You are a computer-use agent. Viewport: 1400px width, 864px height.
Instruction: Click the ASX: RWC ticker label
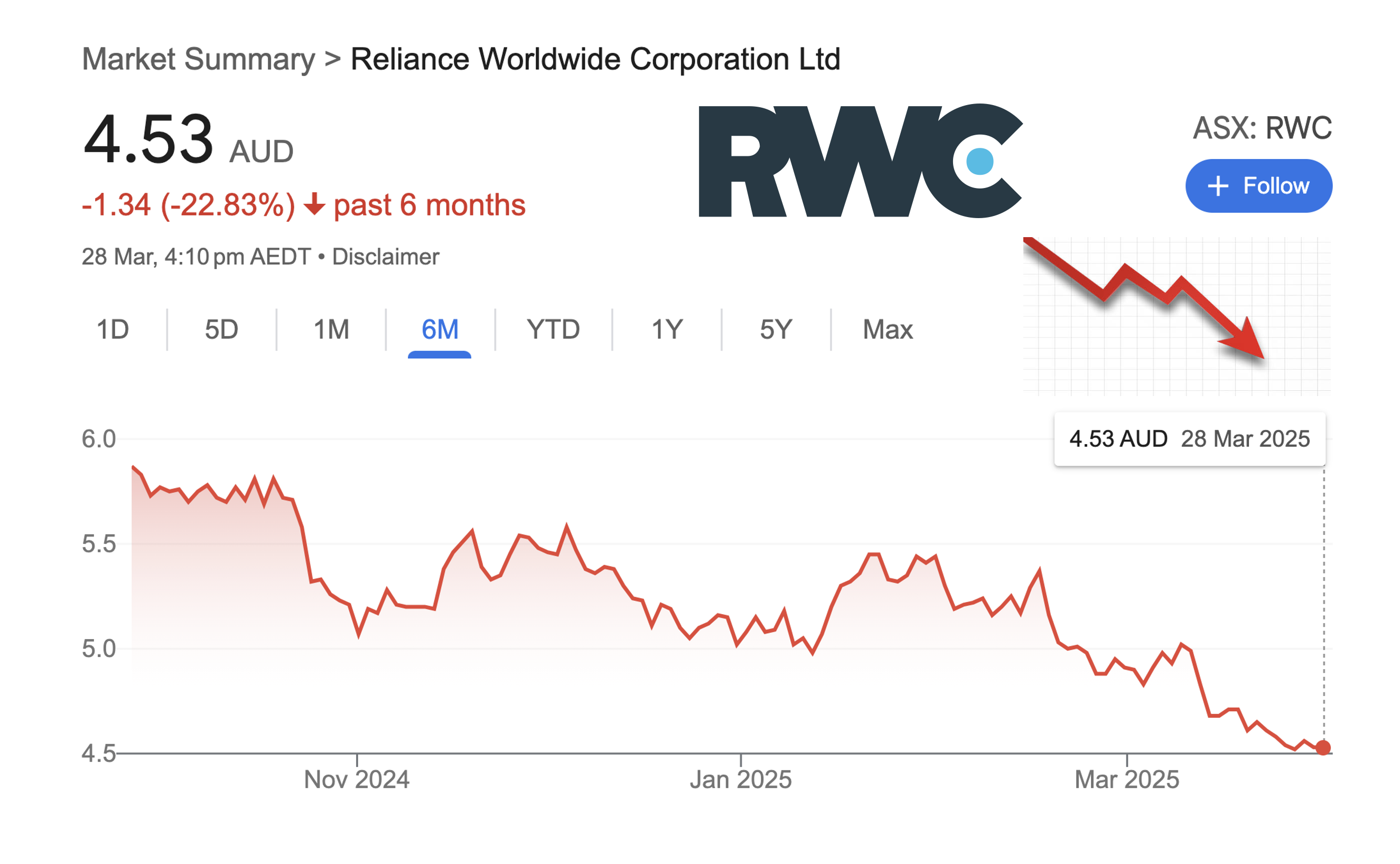tap(1262, 127)
